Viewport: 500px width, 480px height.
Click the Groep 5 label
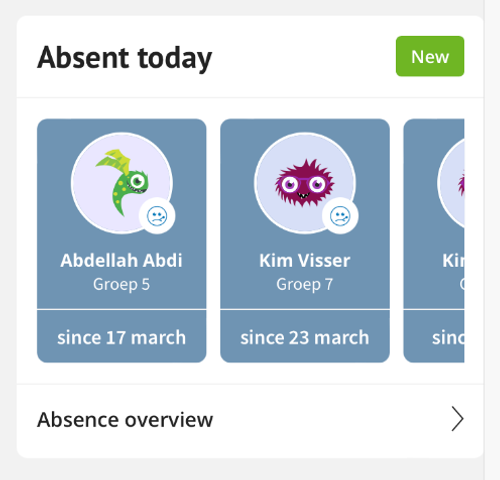pos(121,284)
